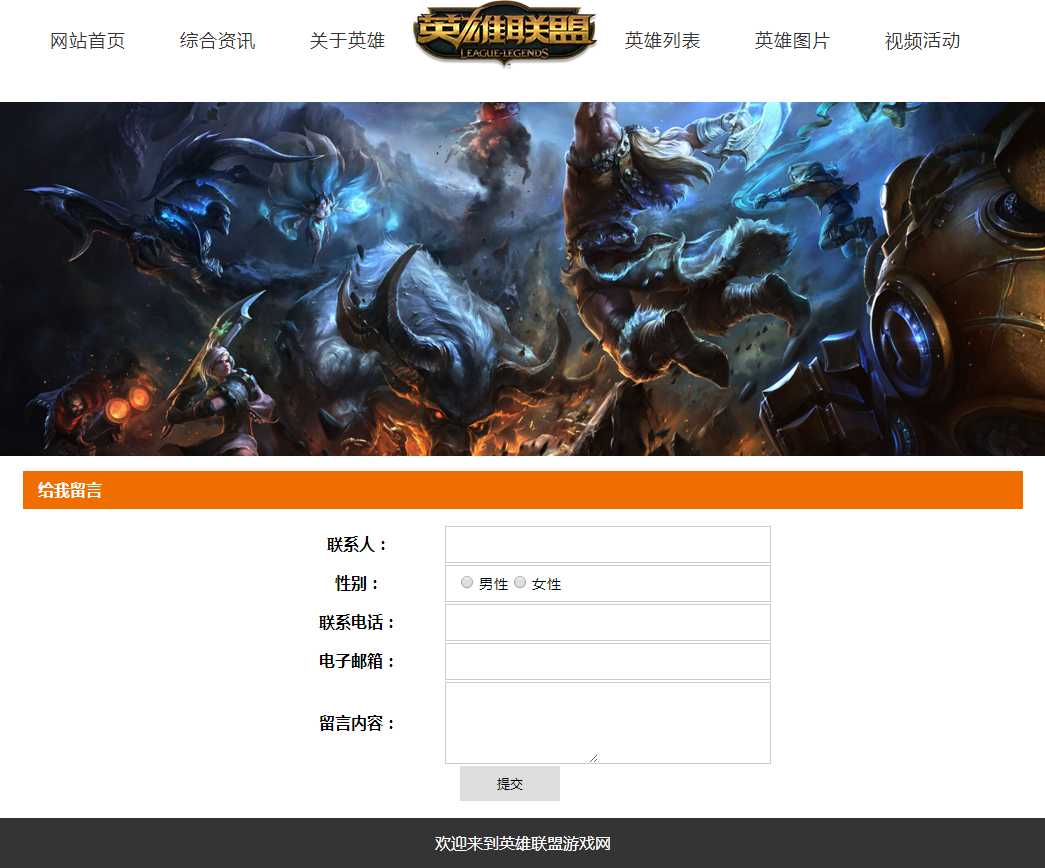1045x868 pixels.
Task: Click the 提交 submit button
Action: 510,784
